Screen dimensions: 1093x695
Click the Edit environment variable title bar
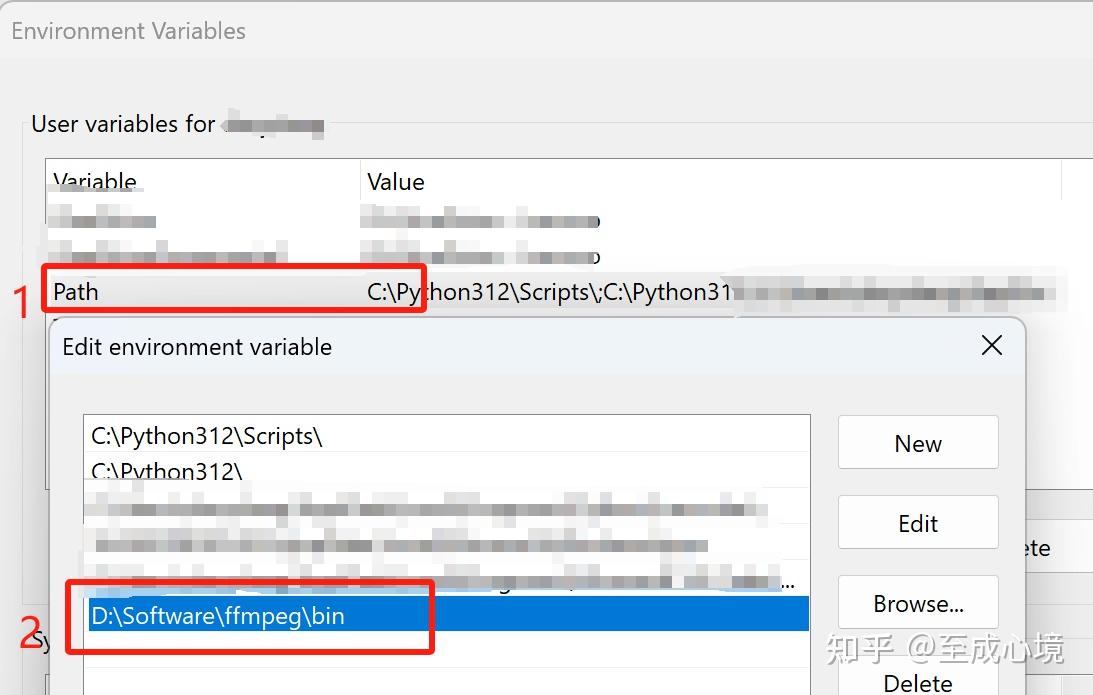click(197, 346)
